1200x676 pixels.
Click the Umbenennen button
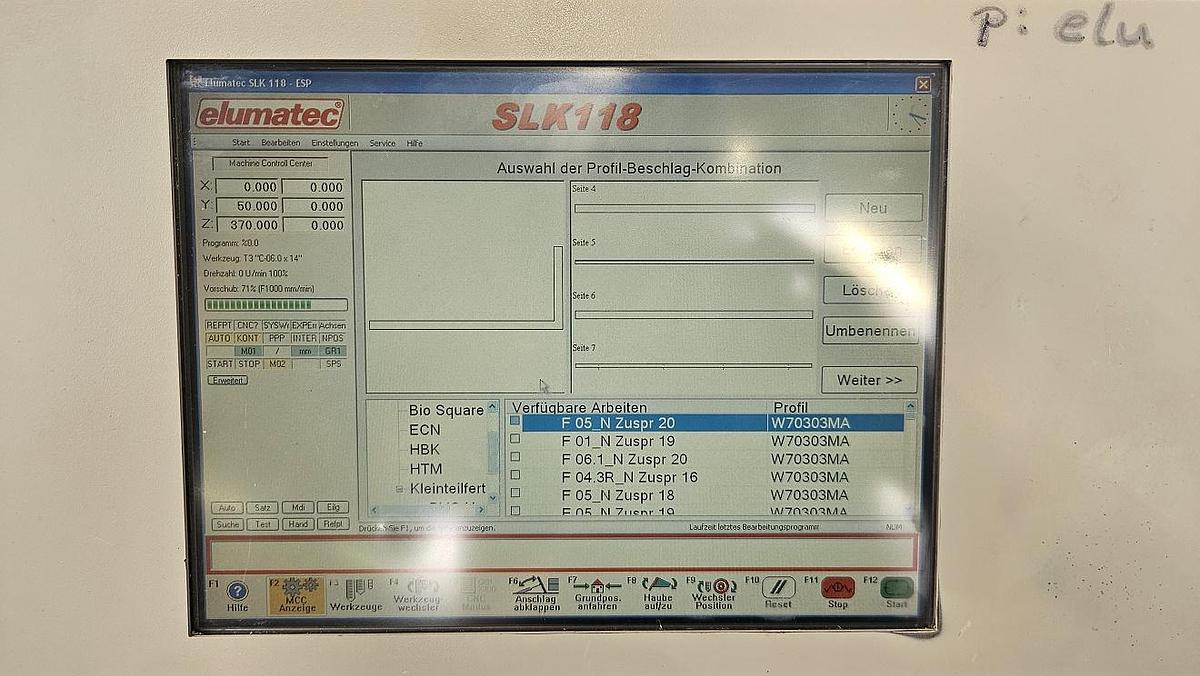pos(870,331)
